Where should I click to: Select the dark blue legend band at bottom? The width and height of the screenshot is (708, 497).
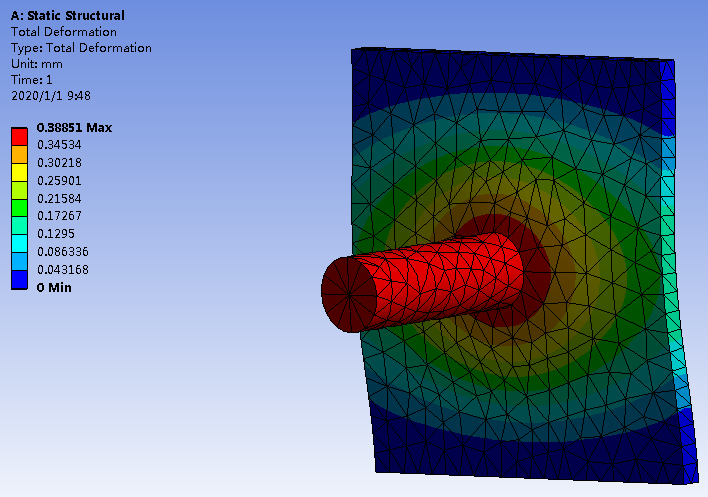click(x=20, y=281)
